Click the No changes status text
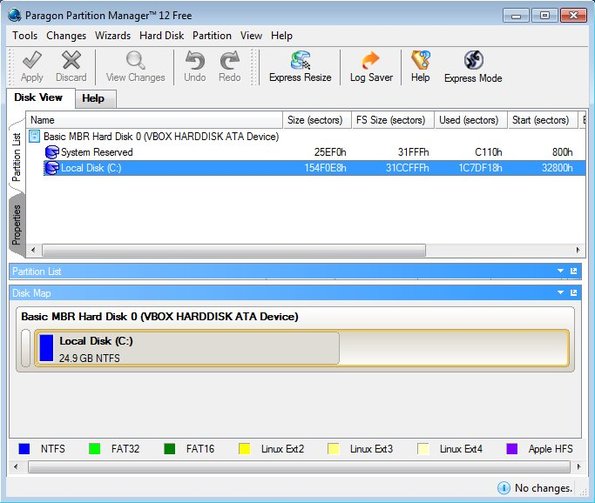Screen dimensions: 595x503 click(543, 488)
